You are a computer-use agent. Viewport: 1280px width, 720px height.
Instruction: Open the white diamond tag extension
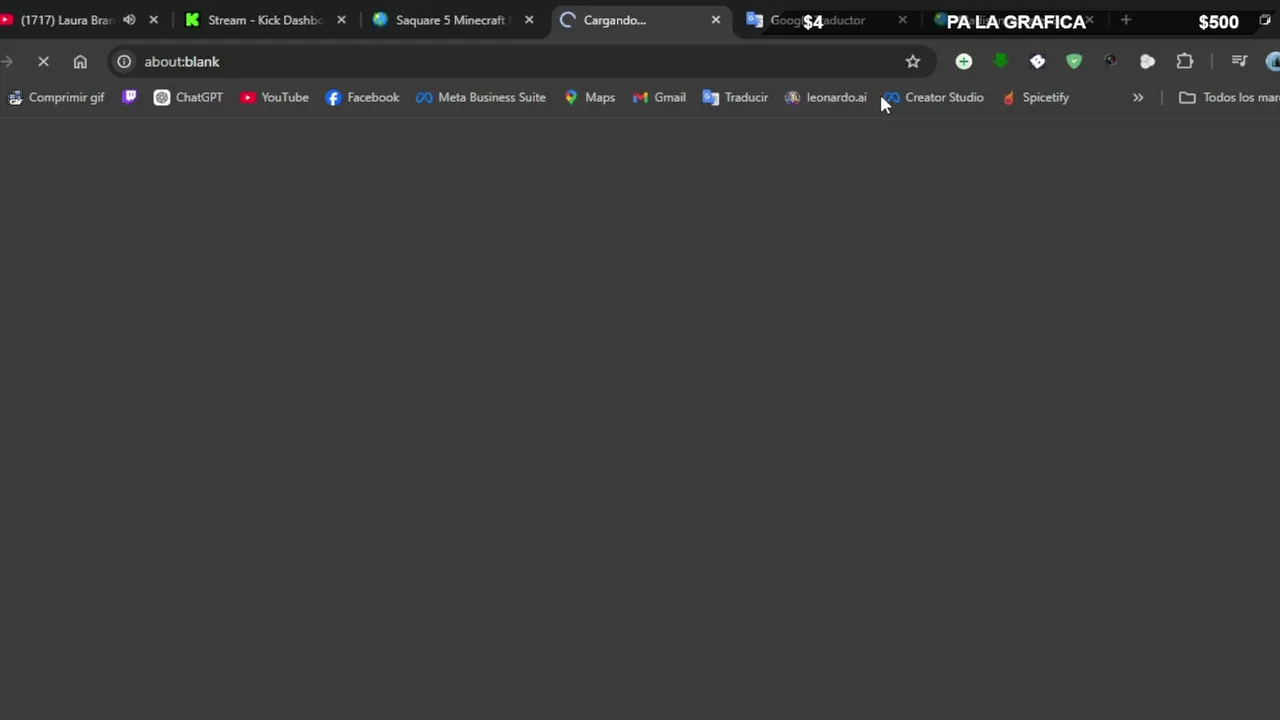[1037, 62]
